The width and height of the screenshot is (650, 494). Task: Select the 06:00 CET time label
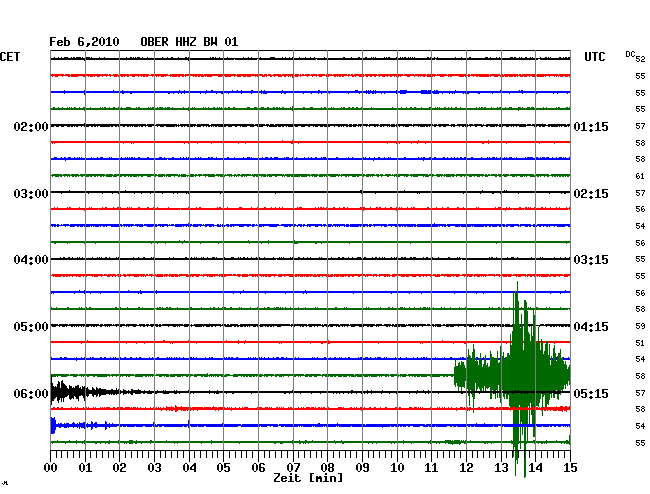(31, 393)
